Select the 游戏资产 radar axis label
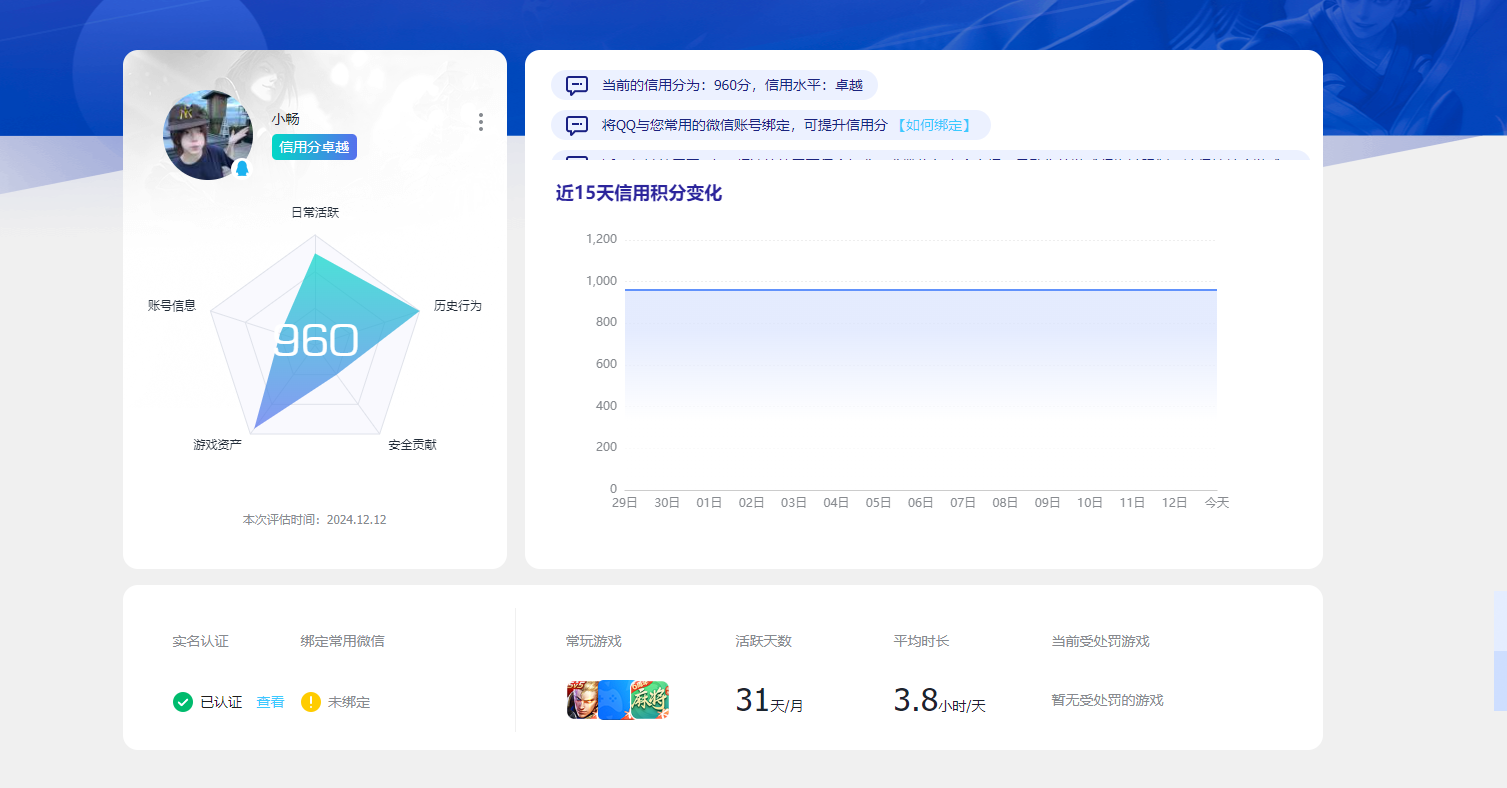 218,444
